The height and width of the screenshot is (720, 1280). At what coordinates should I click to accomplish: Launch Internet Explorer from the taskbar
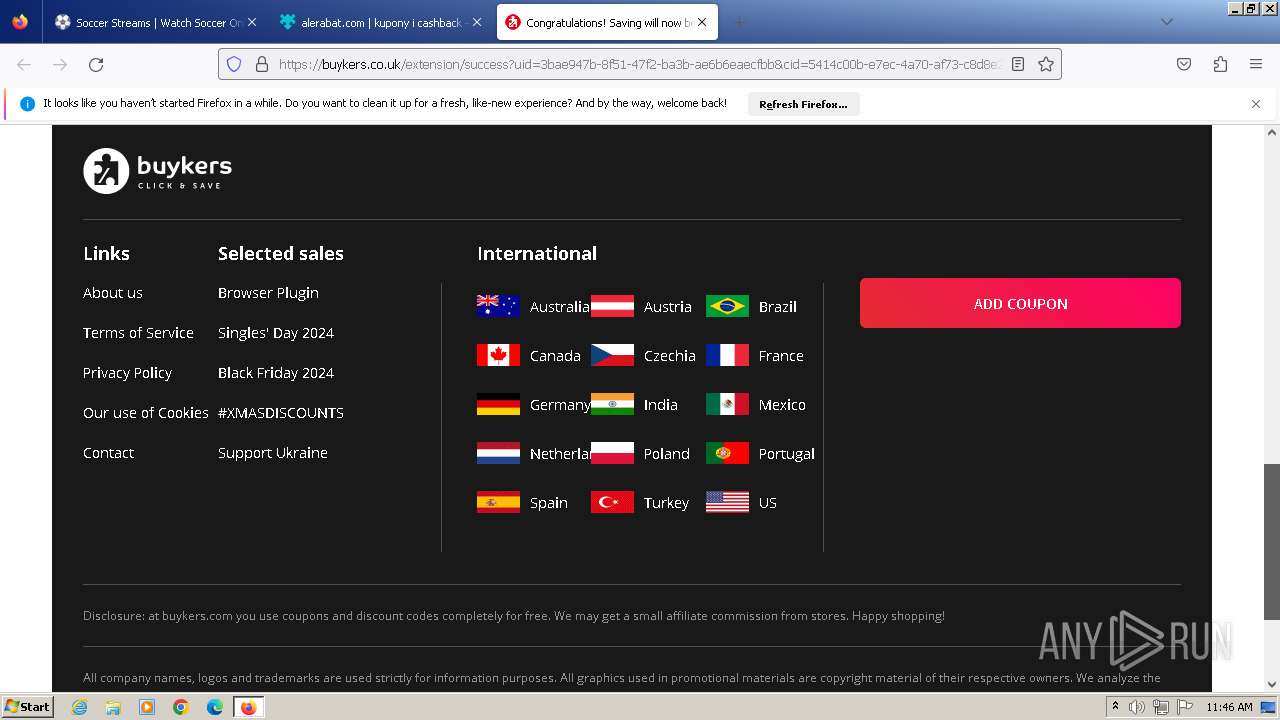click(79, 707)
